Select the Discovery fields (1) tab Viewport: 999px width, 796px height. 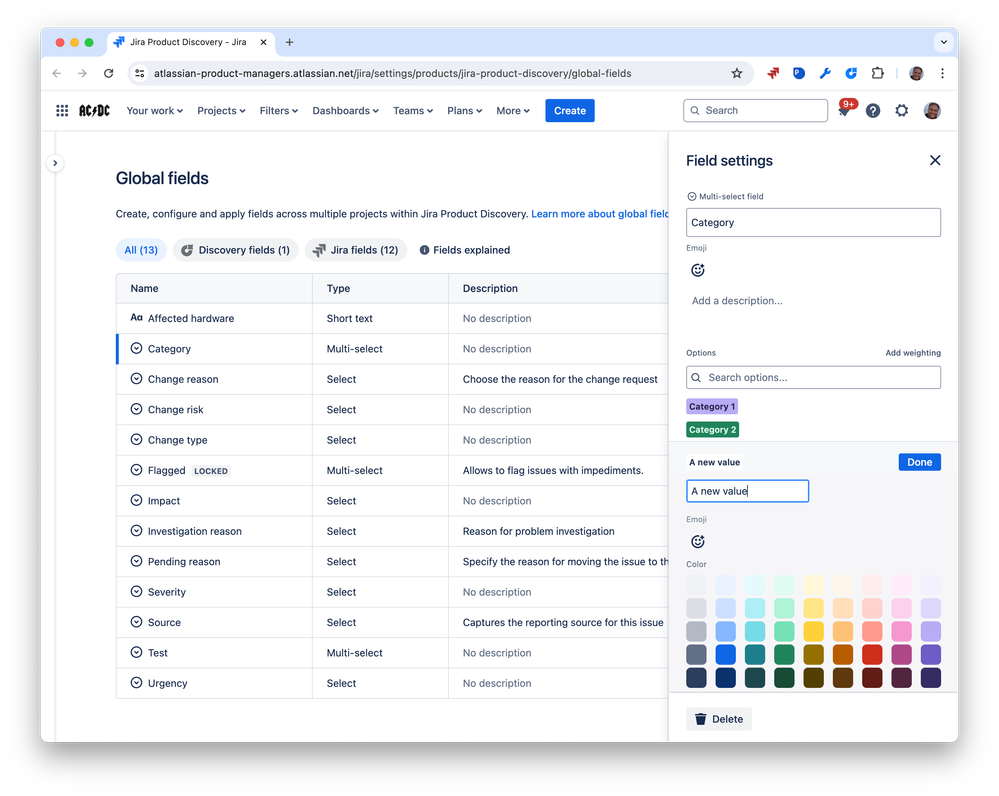[x=235, y=250]
